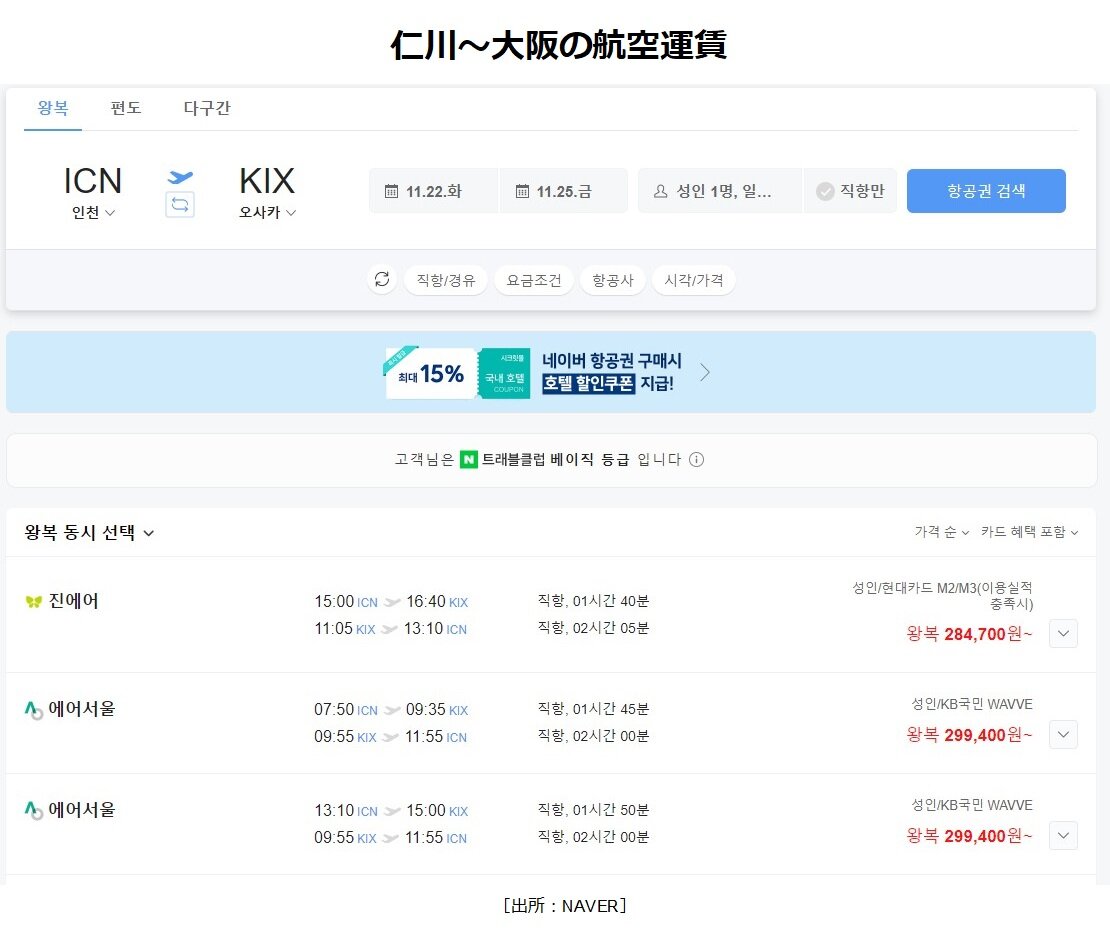Click 성인/현대카드 M2/M3 card condition text
Viewport: 1110px width, 934px height.
point(942,596)
